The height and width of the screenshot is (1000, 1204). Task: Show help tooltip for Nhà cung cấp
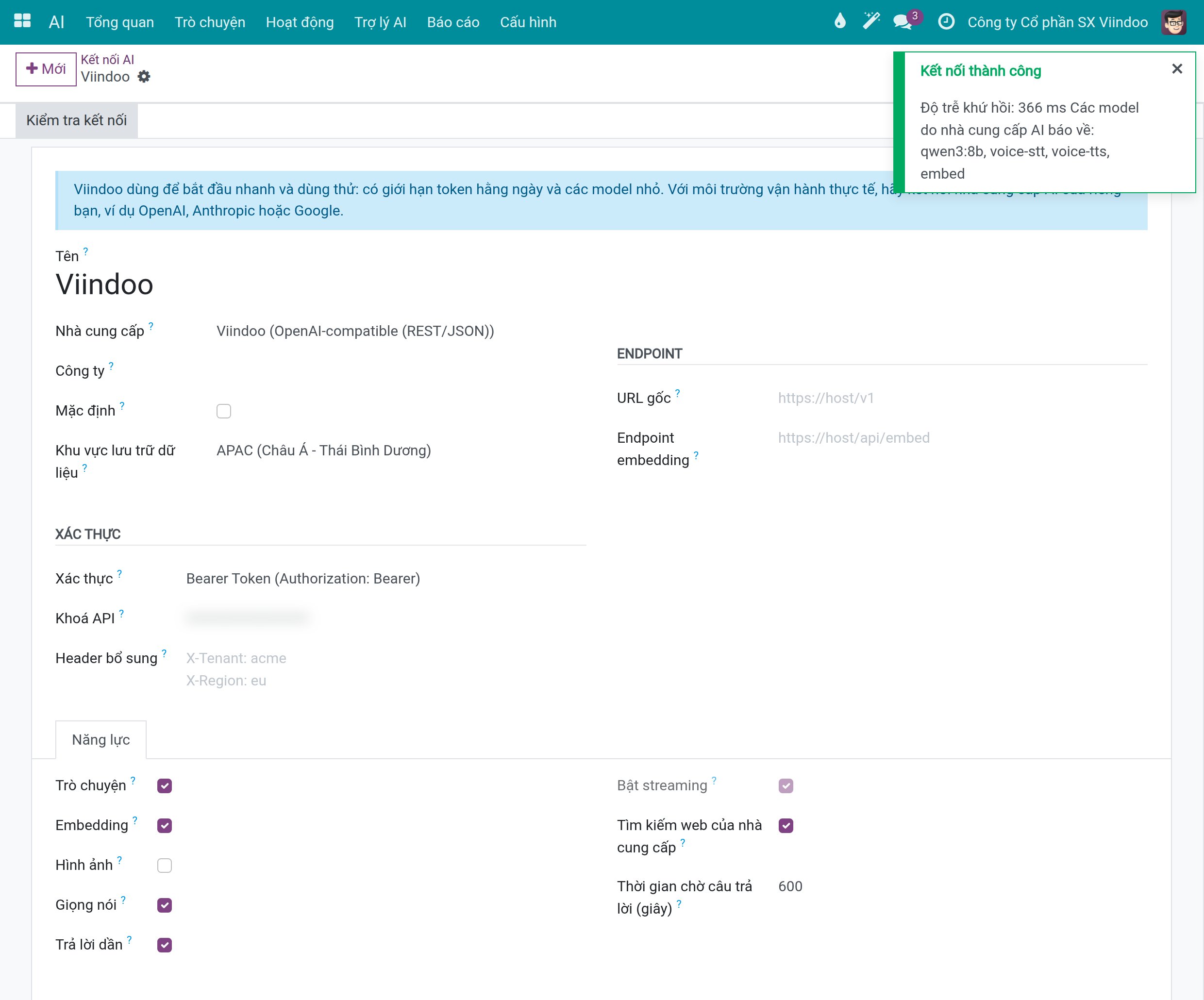(151, 326)
